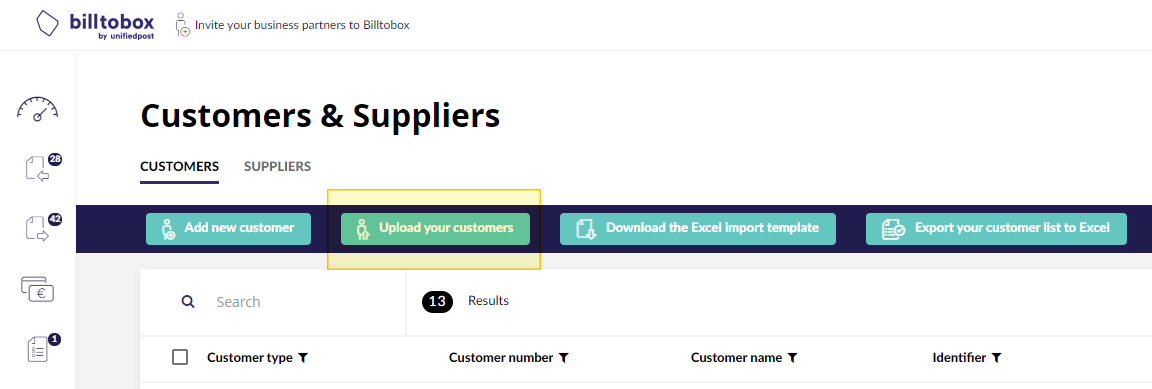
Task: Open outgoing documents icon with badge 42
Action: pos(41,227)
